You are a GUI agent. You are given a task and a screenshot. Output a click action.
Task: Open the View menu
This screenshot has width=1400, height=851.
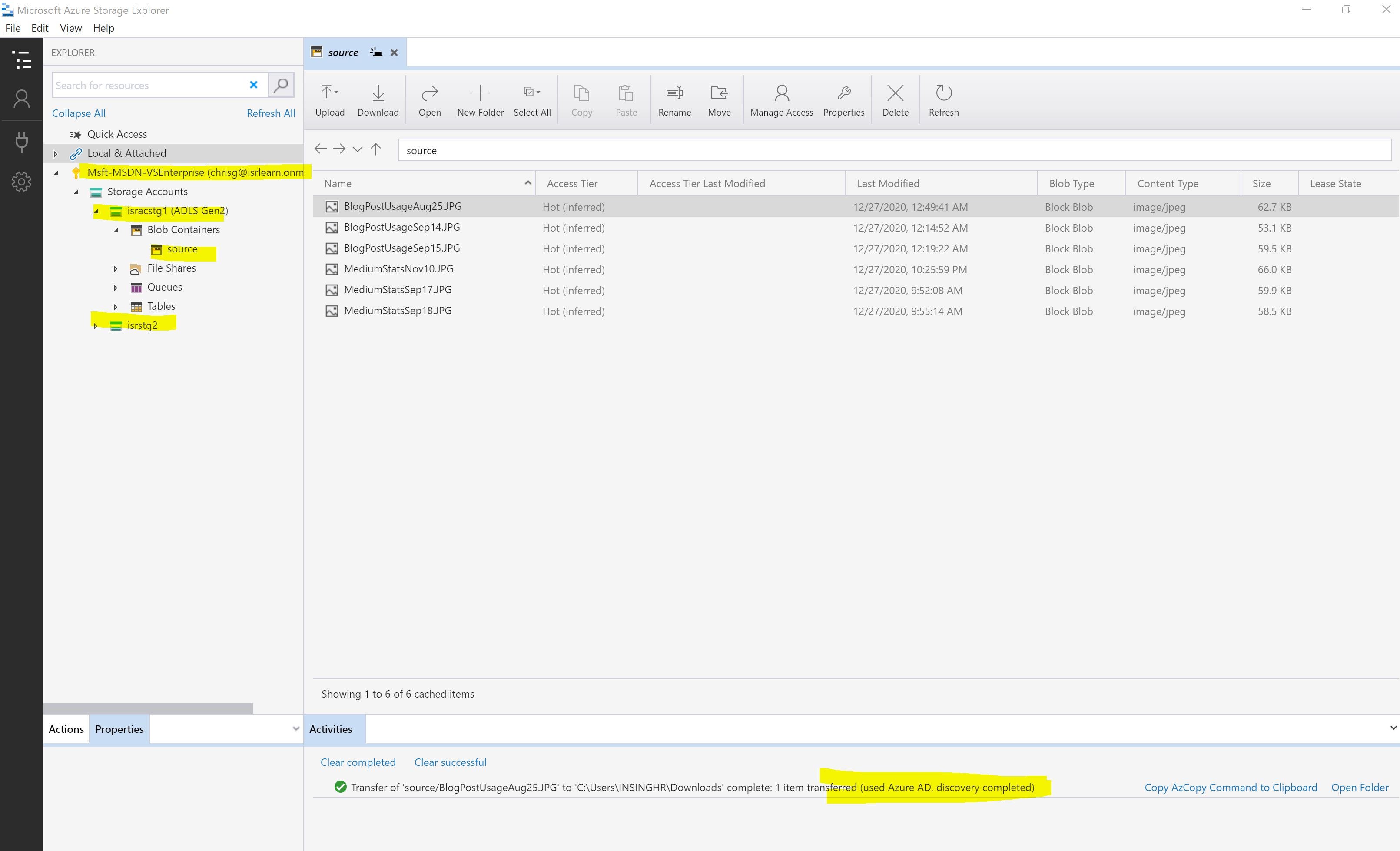tap(70, 28)
